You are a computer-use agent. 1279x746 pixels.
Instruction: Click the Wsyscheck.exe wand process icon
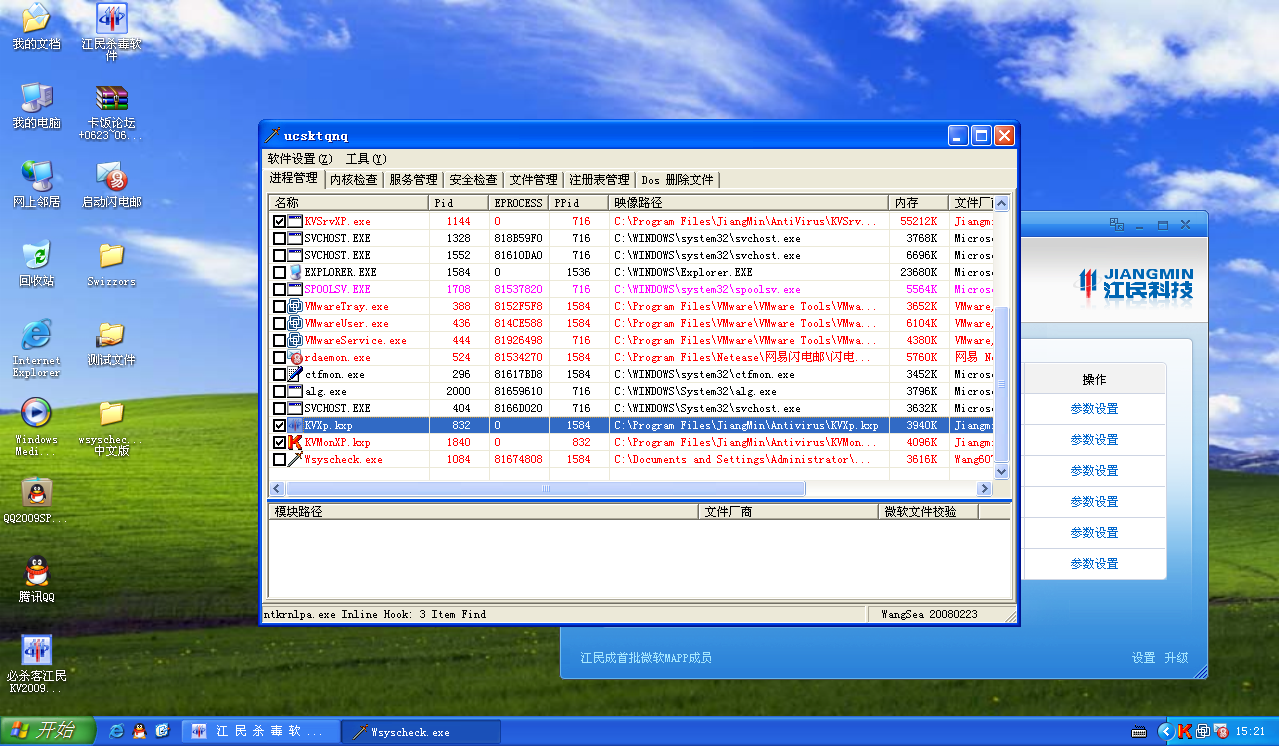point(295,459)
